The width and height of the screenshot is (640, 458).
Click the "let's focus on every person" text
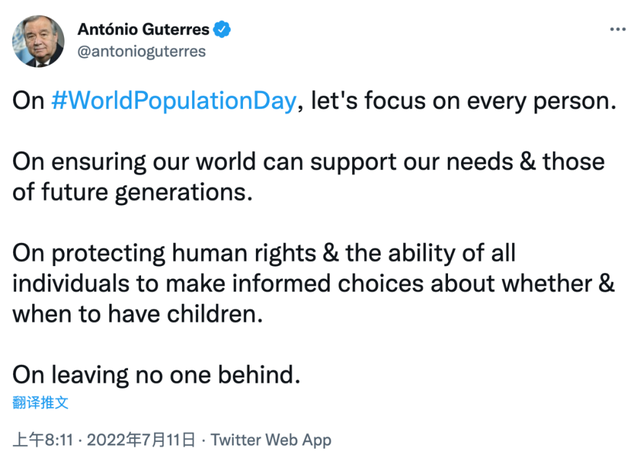pos(458,102)
